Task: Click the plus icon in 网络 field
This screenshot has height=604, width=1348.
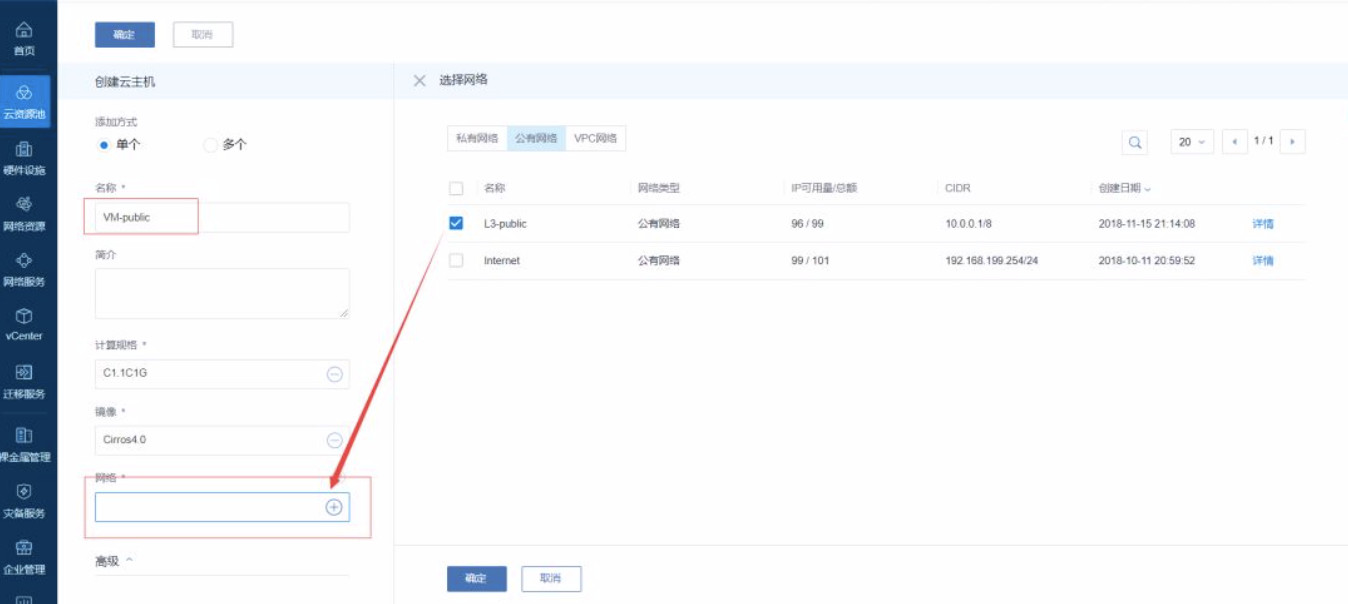Action: pos(334,507)
